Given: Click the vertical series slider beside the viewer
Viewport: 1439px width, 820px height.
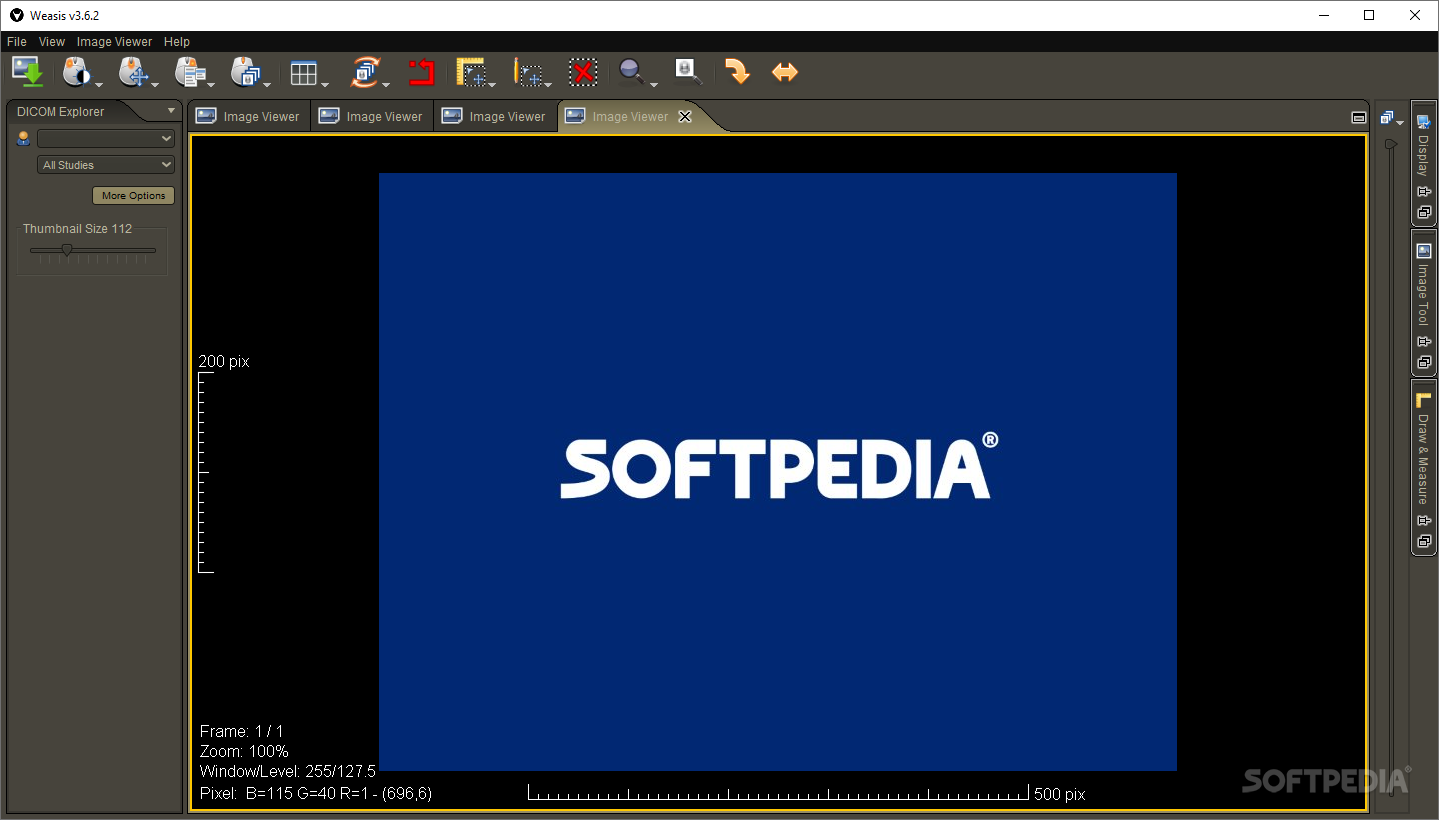Looking at the screenshot, I should point(1391,467).
